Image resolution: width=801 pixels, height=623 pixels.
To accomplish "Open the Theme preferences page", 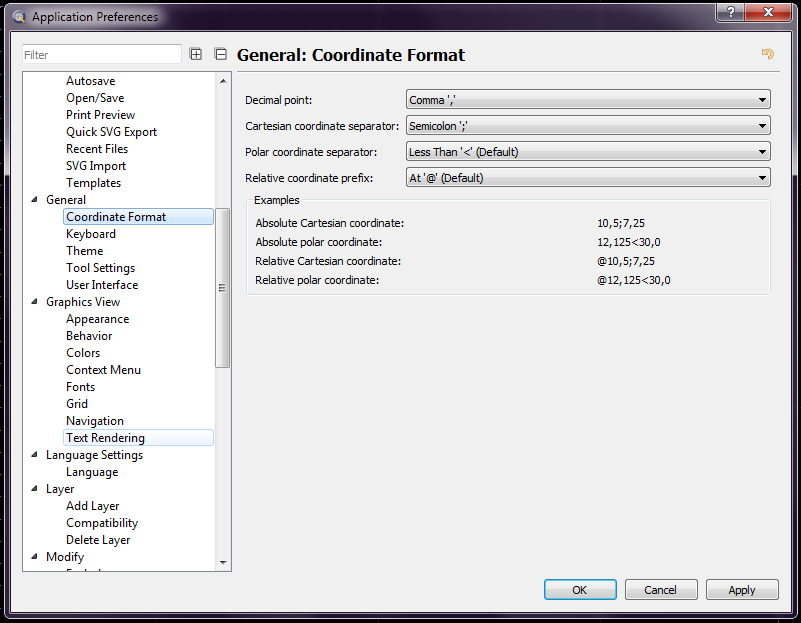I will [85, 251].
